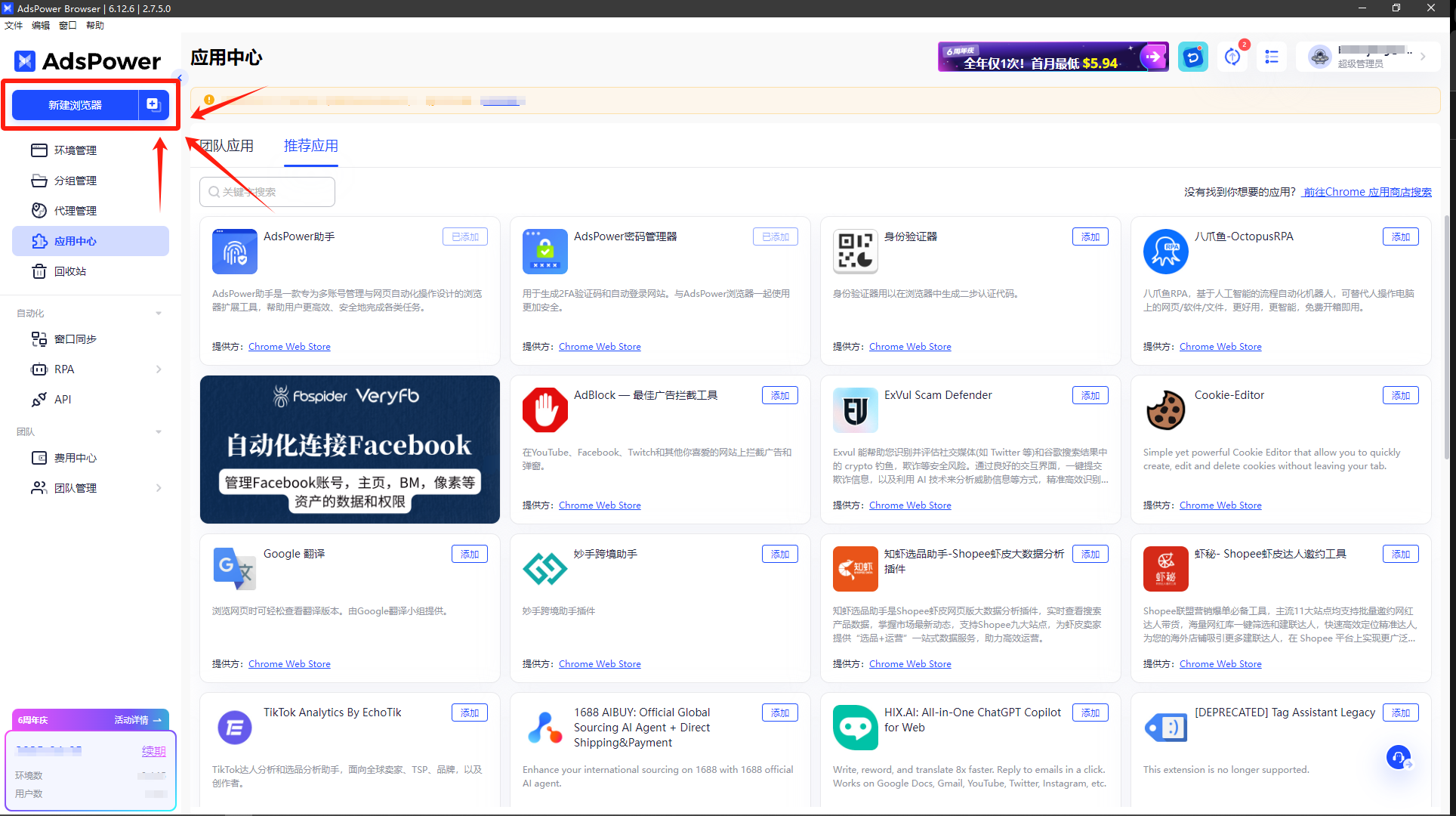Click the floating customer support headset icon
The width and height of the screenshot is (1456, 816).
click(1398, 756)
